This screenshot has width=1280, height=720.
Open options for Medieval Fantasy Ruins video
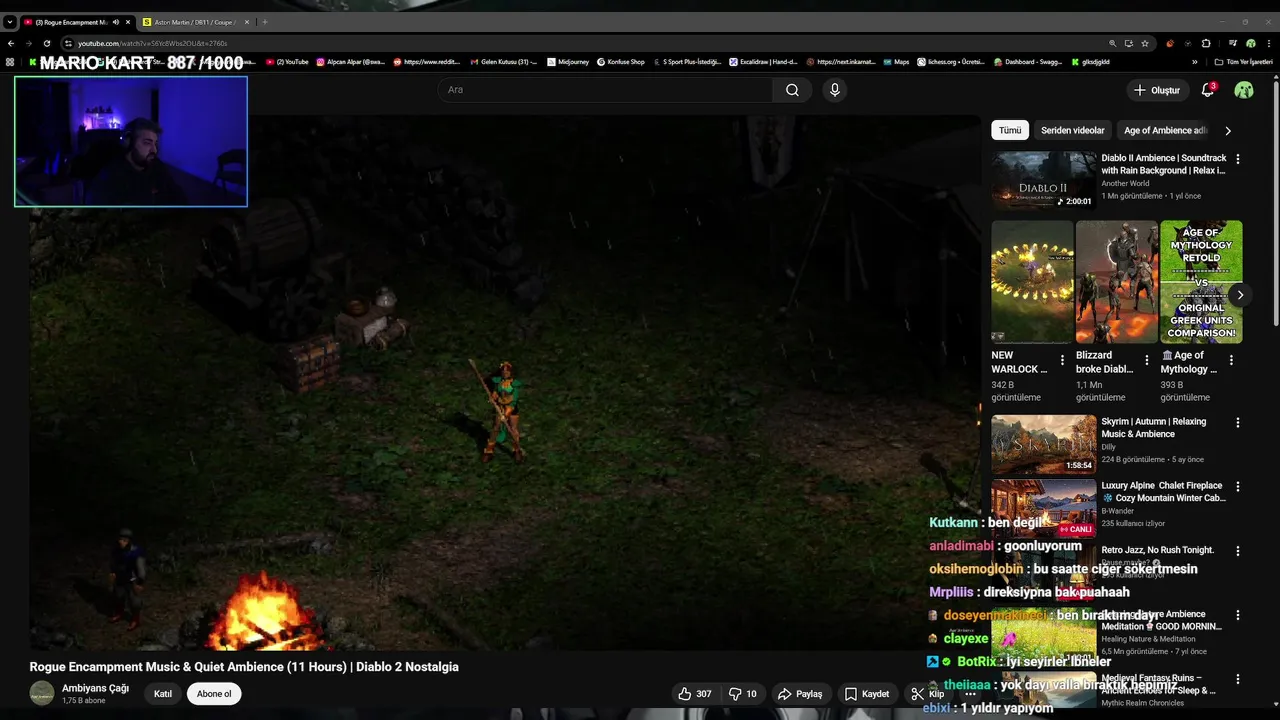pos(1238,679)
